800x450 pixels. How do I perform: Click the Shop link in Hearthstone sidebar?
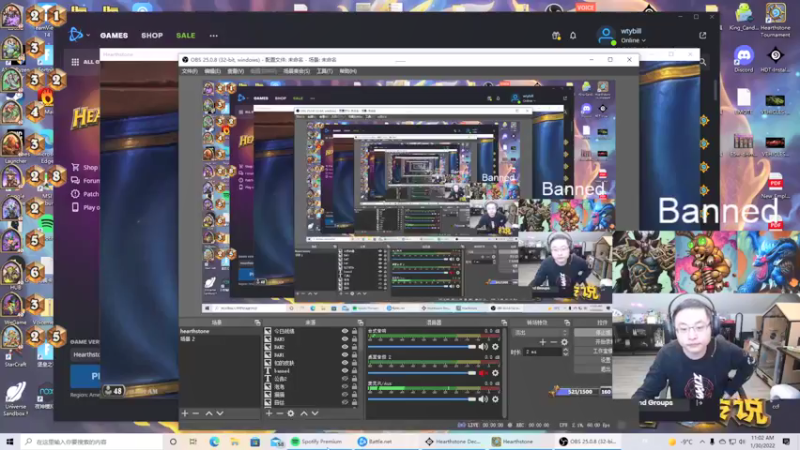click(85, 167)
